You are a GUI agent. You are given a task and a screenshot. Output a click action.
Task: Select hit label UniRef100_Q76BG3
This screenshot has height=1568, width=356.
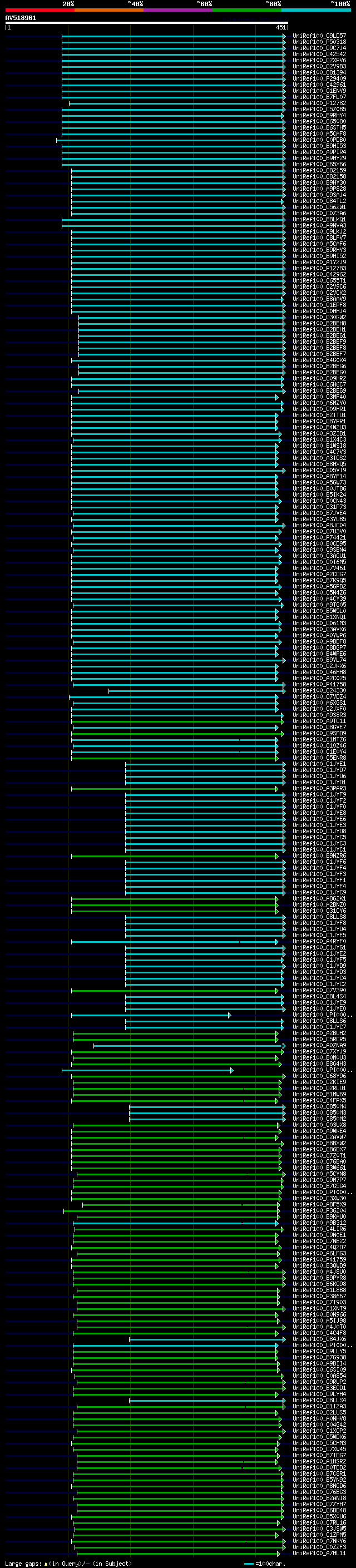tap(319, 1493)
